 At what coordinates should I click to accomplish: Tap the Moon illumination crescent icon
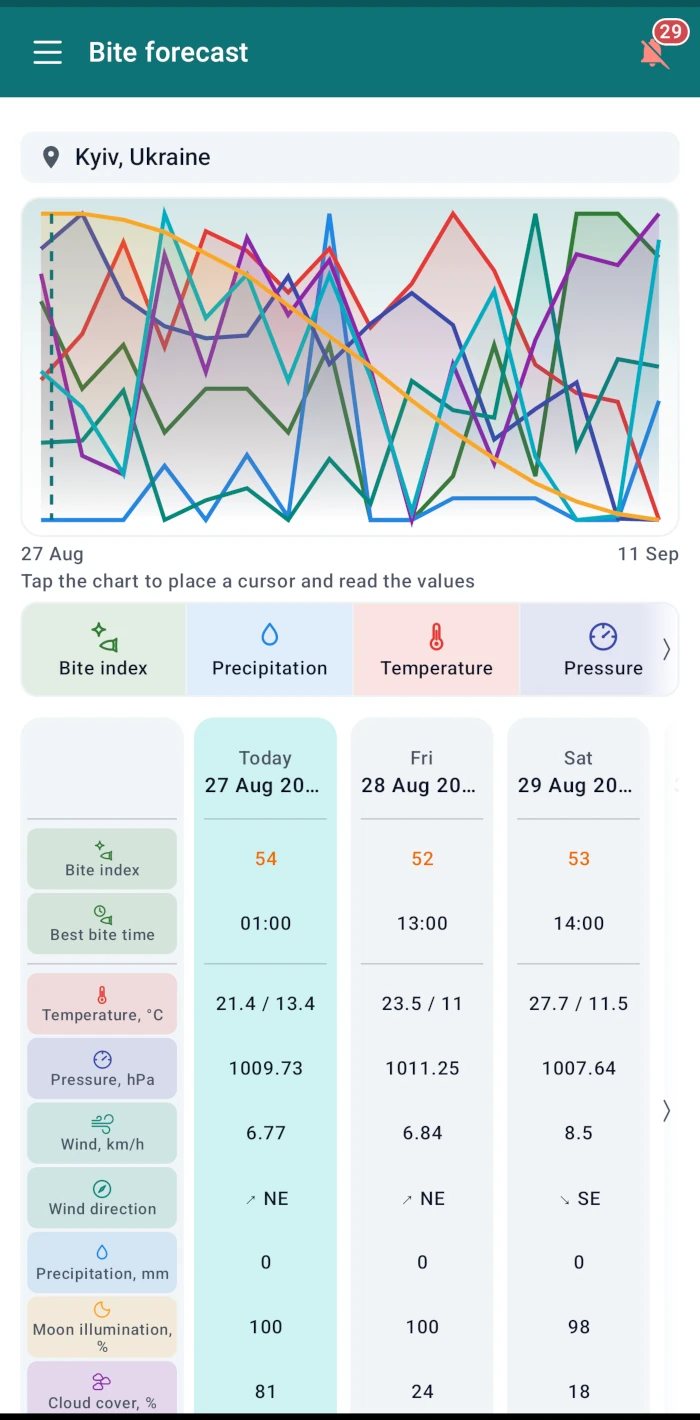click(x=102, y=1310)
